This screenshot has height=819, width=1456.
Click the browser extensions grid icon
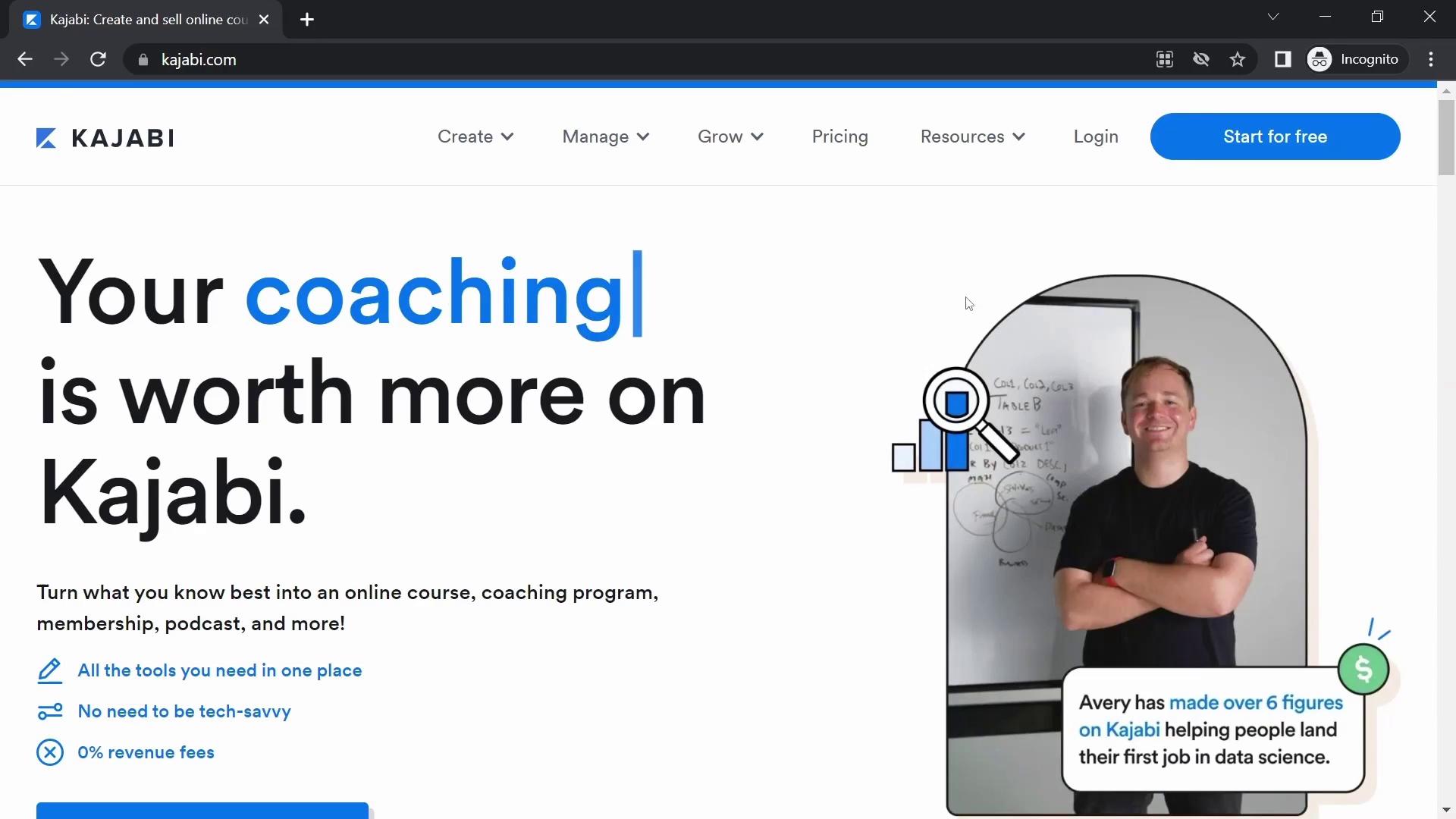(1164, 59)
